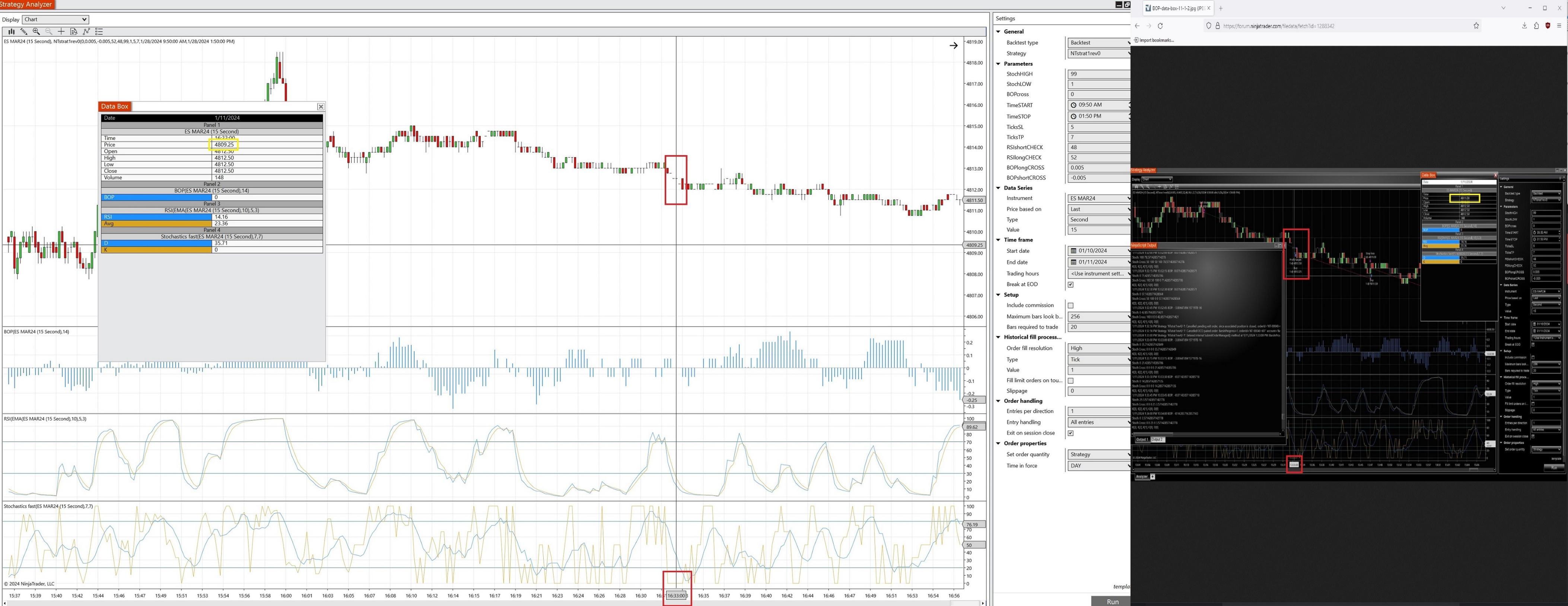Open the Display Chart dropdown

pos(55,19)
